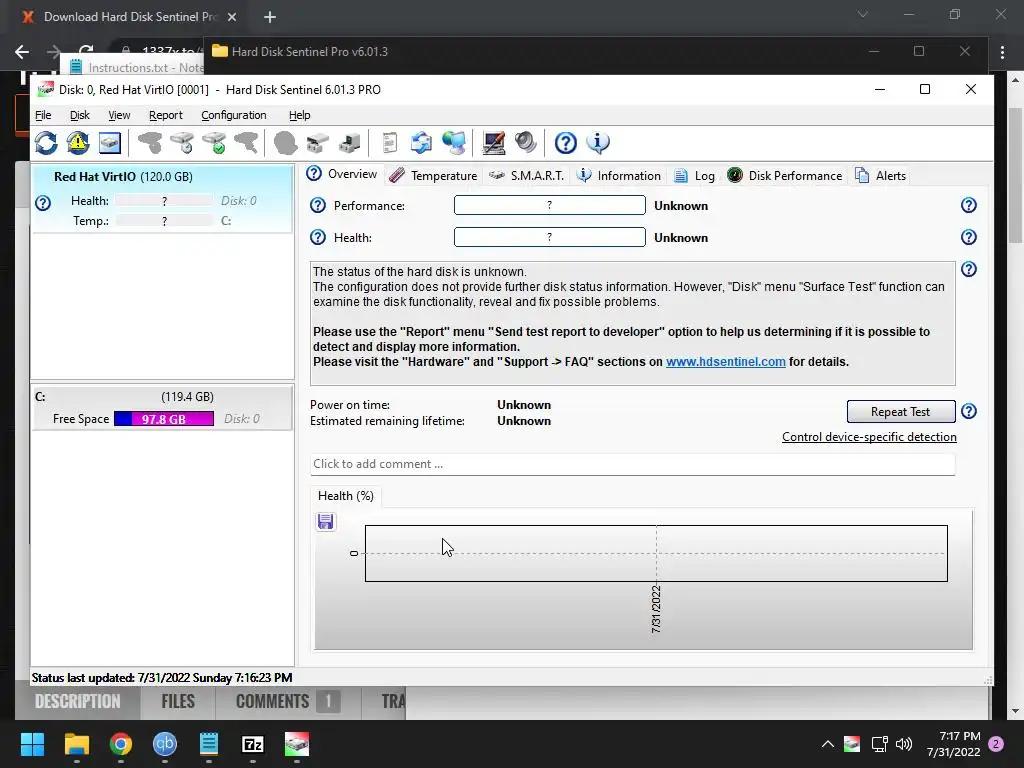Open the Configuration menu
1024x768 pixels.
coord(234,115)
